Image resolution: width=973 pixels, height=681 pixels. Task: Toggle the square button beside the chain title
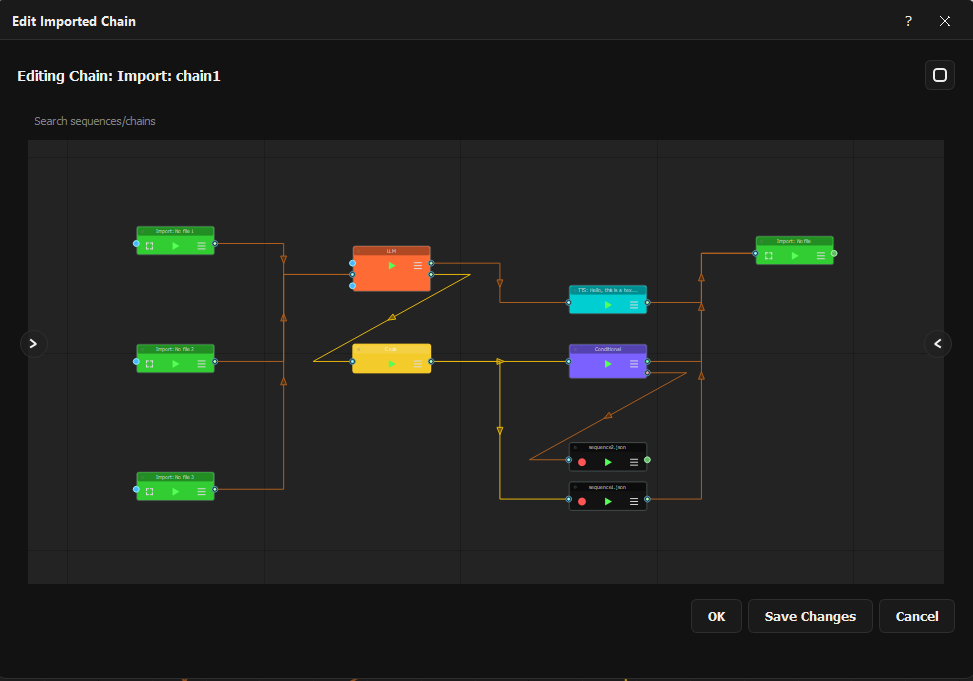939,75
